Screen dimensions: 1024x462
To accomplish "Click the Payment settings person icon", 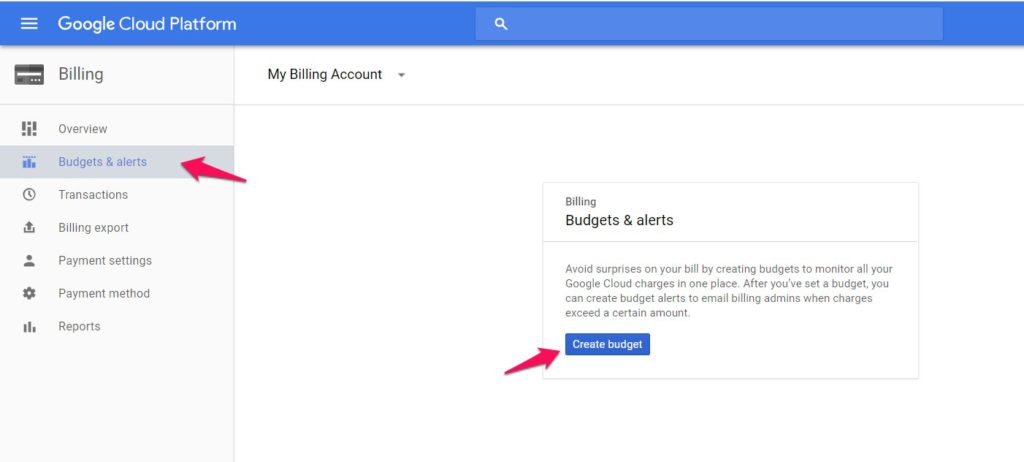I will 29,261.
